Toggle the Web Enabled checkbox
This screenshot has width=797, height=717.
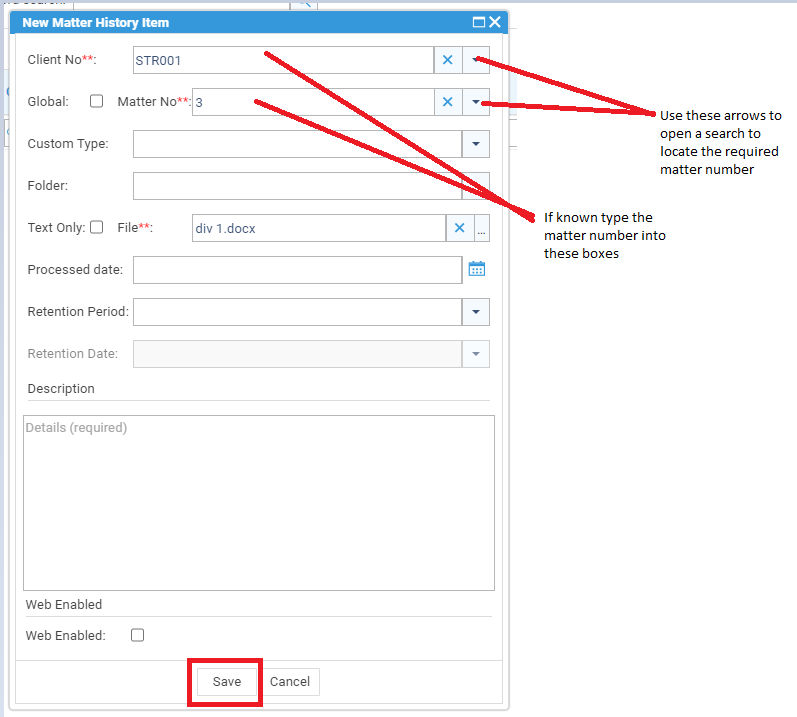(x=137, y=635)
